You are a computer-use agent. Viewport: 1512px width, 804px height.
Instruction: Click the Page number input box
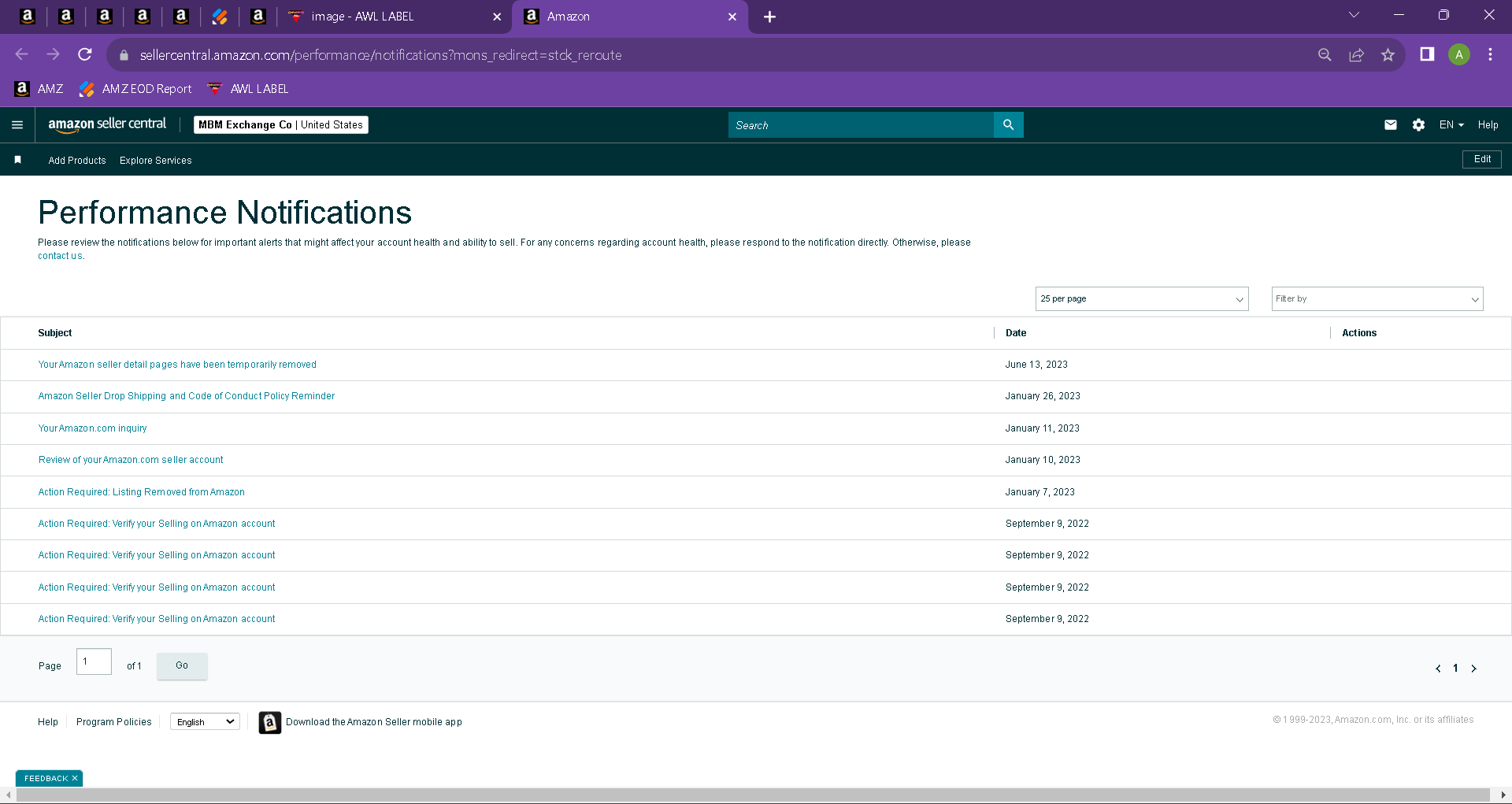point(94,661)
